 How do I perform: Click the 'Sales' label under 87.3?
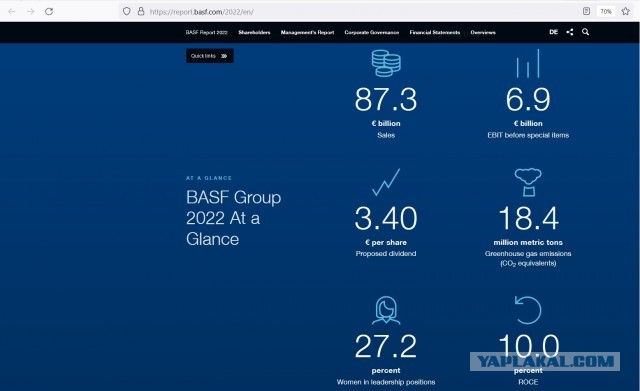[386, 135]
